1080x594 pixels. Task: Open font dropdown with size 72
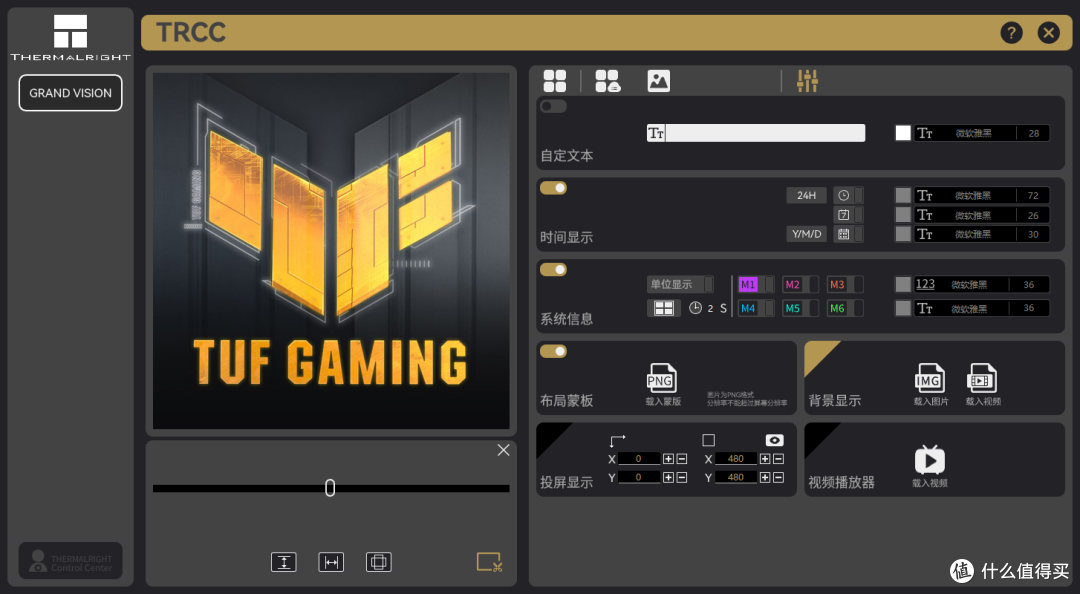[982, 196]
